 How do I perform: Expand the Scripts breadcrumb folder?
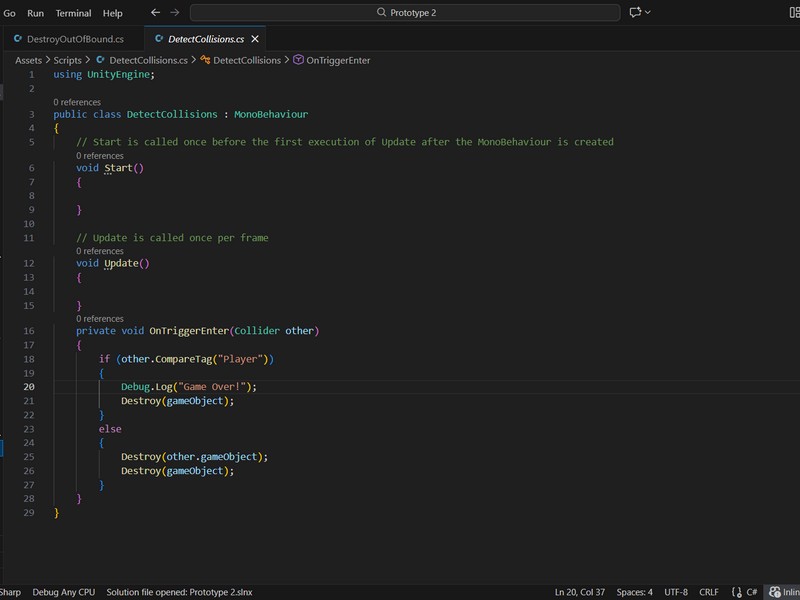coord(67,60)
